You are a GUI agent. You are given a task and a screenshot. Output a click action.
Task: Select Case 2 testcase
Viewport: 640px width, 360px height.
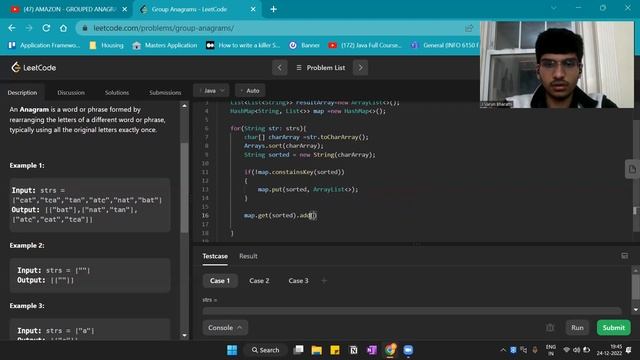[x=259, y=281]
